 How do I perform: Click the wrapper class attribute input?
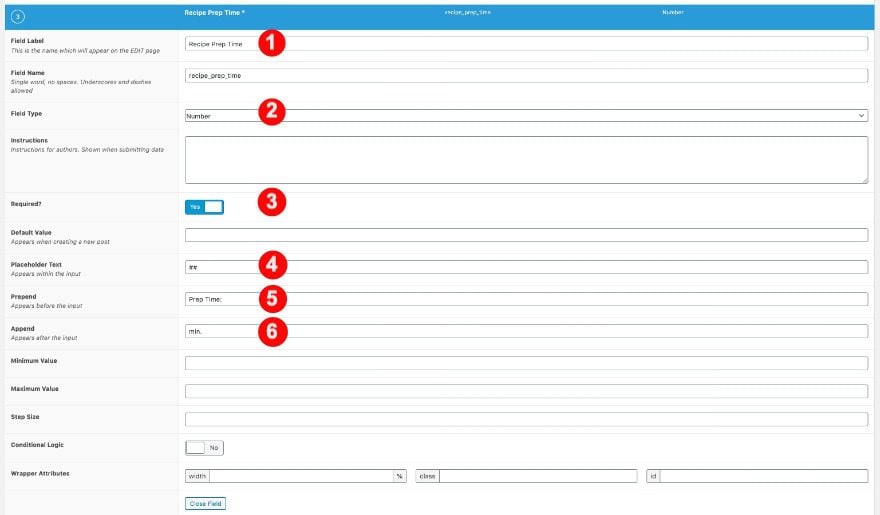(x=538, y=476)
